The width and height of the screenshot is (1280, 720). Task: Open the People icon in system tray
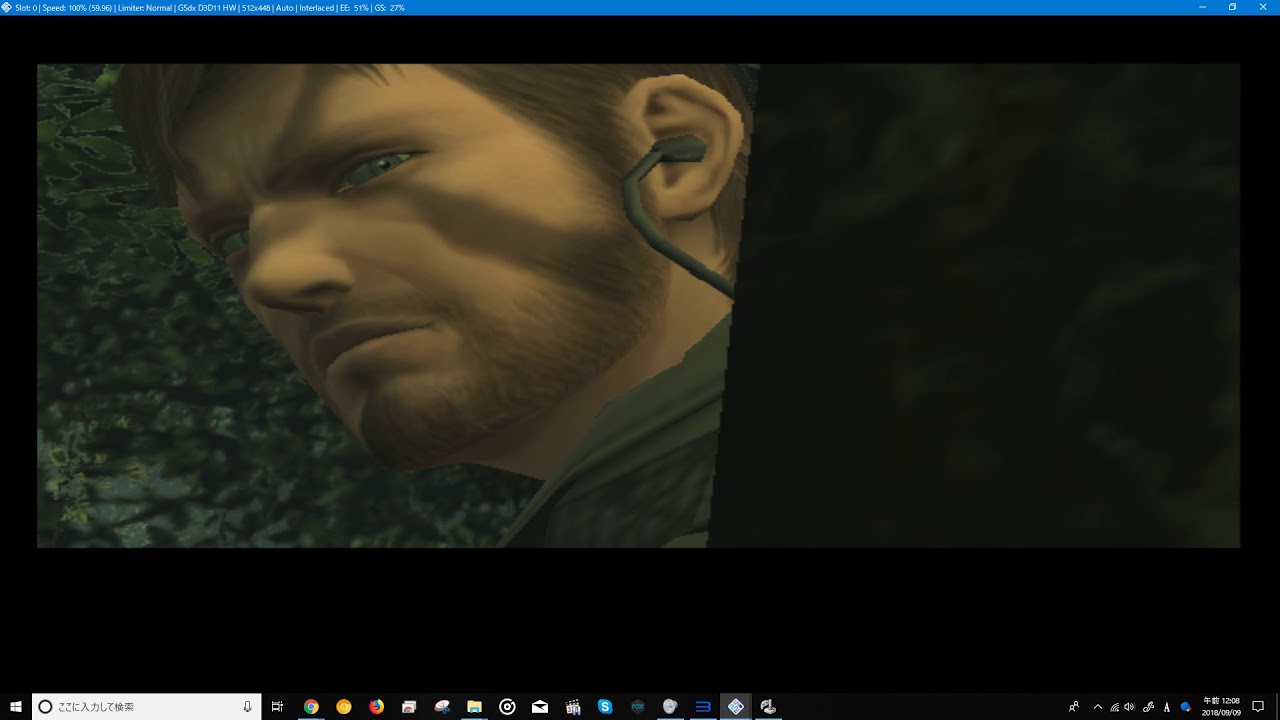[1074, 707]
